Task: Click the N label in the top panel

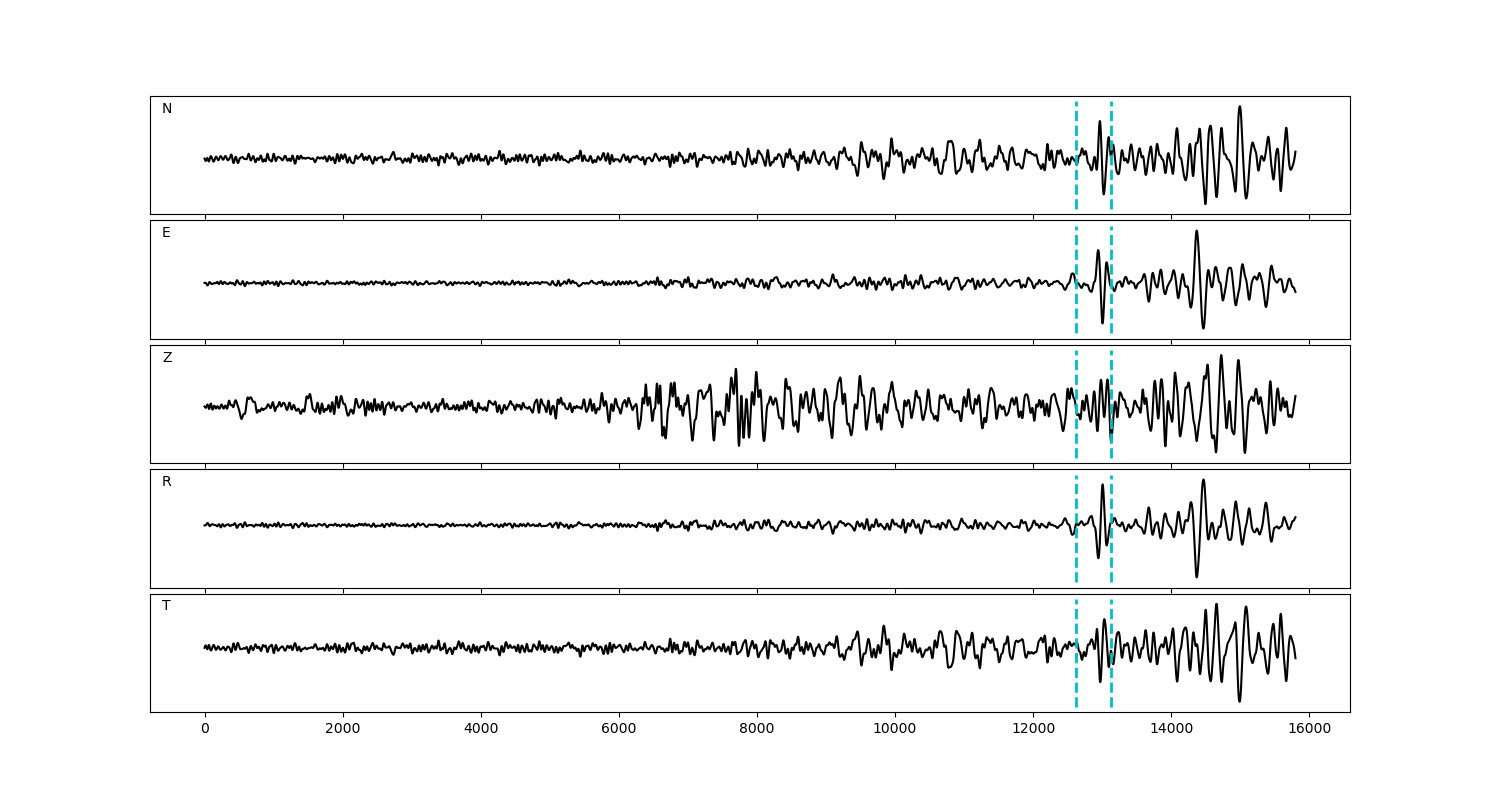Action: (x=167, y=109)
